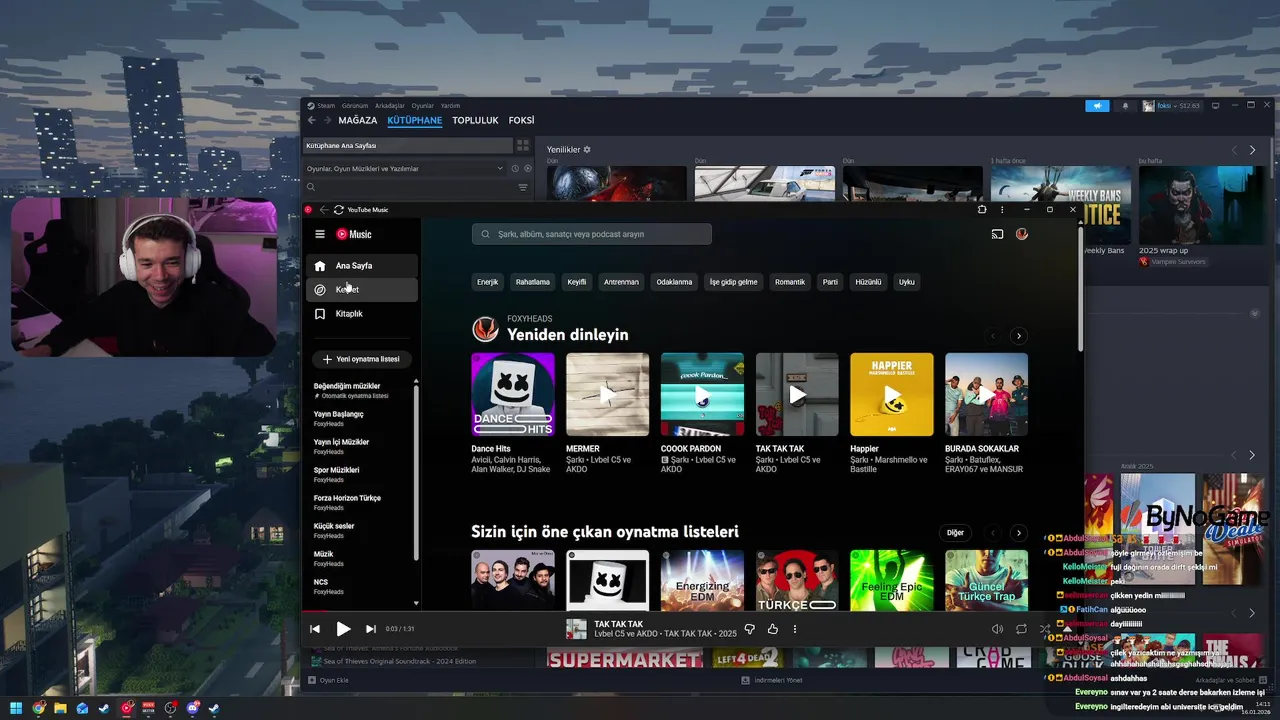Screen dimensions: 1280x720
Task: Click the YouTube Music window back arrow
Action: (x=323, y=210)
